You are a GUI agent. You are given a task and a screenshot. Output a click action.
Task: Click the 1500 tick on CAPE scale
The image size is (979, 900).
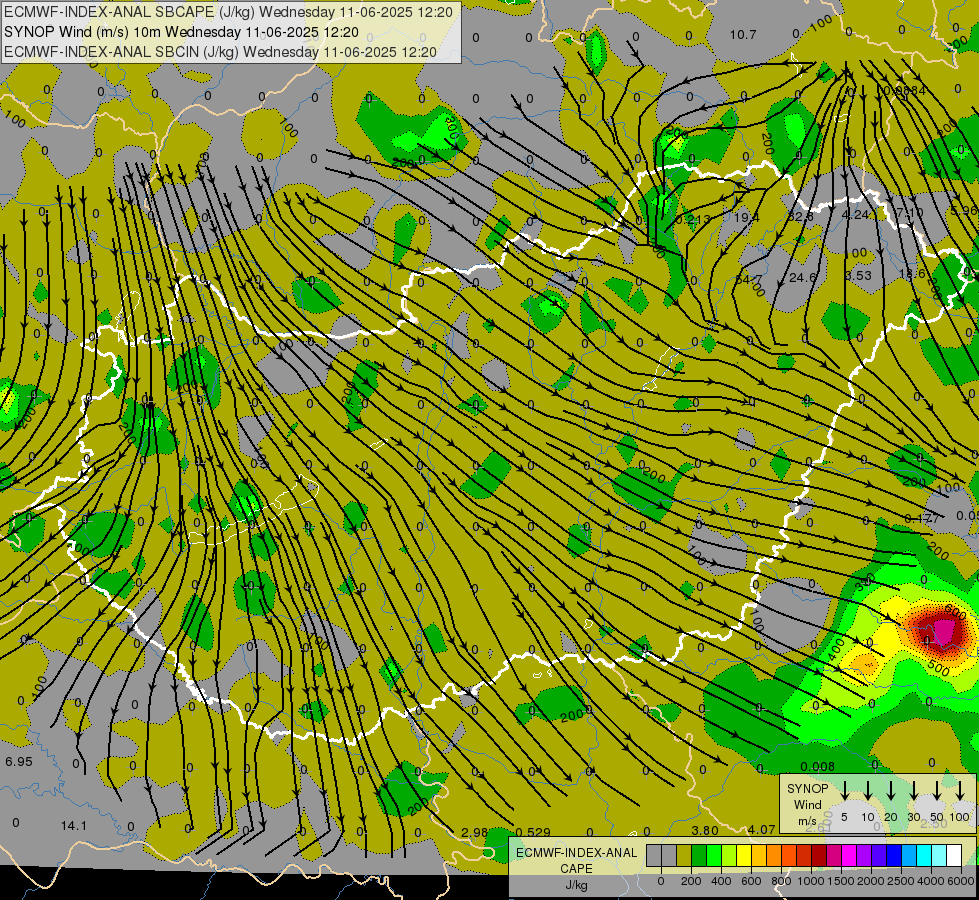(x=841, y=881)
